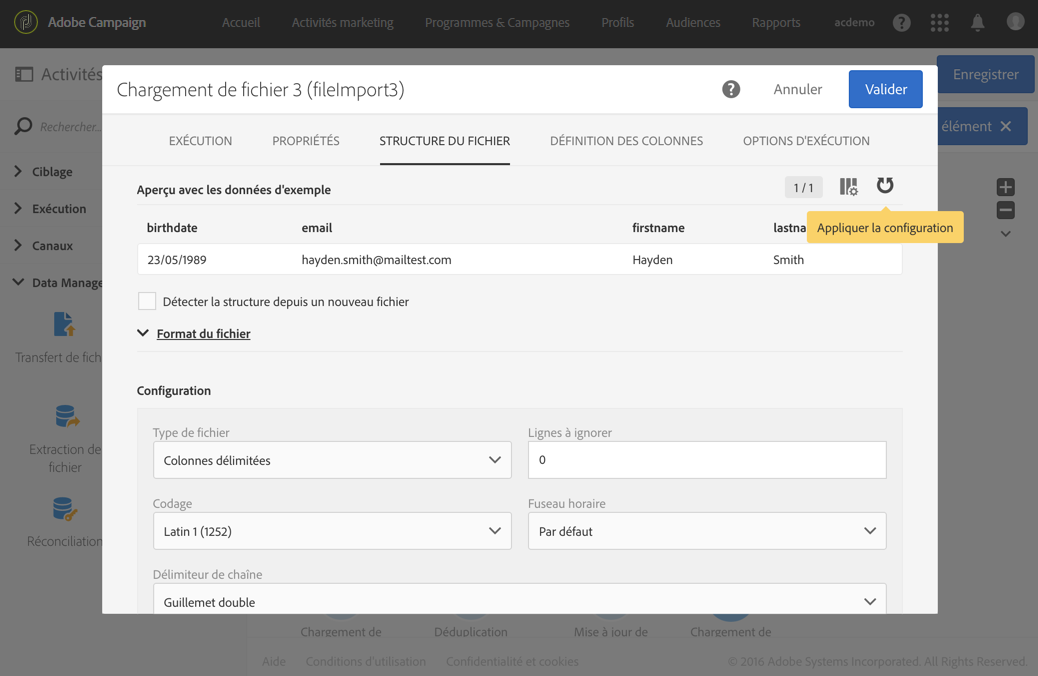Select the Transfert de fichier activity icon
The image size is (1038, 676).
tap(64, 324)
